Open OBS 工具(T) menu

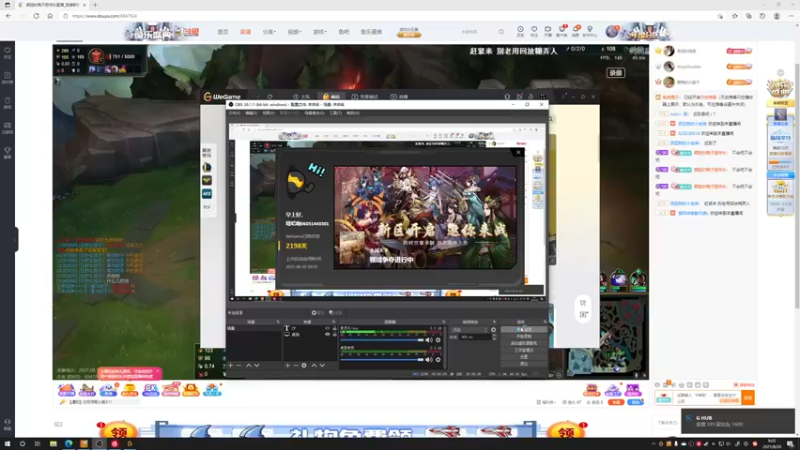click(335, 113)
